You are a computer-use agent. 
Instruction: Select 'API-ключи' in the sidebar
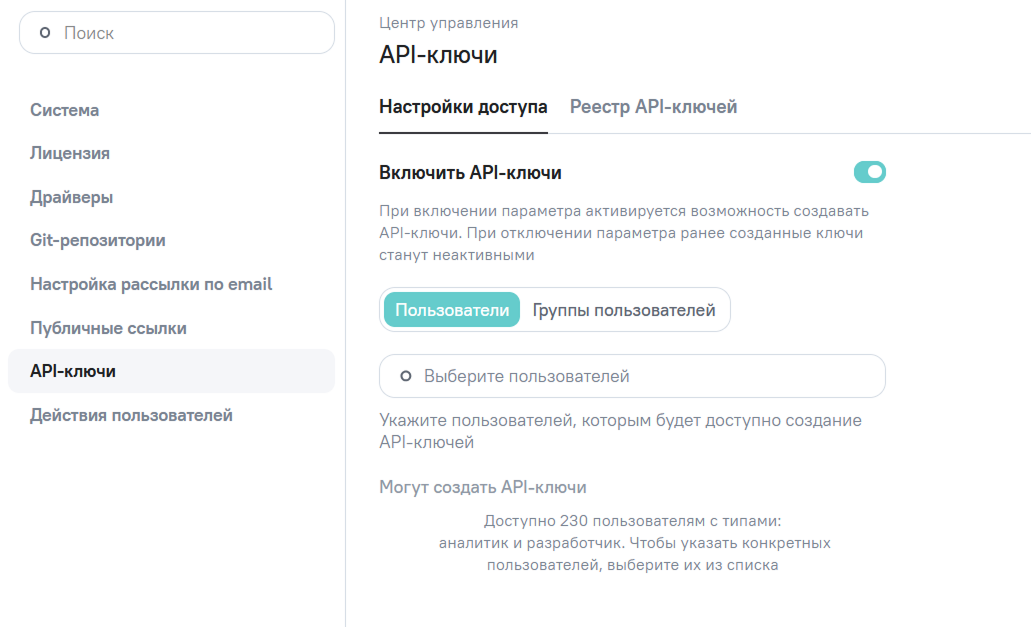coord(171,371)
